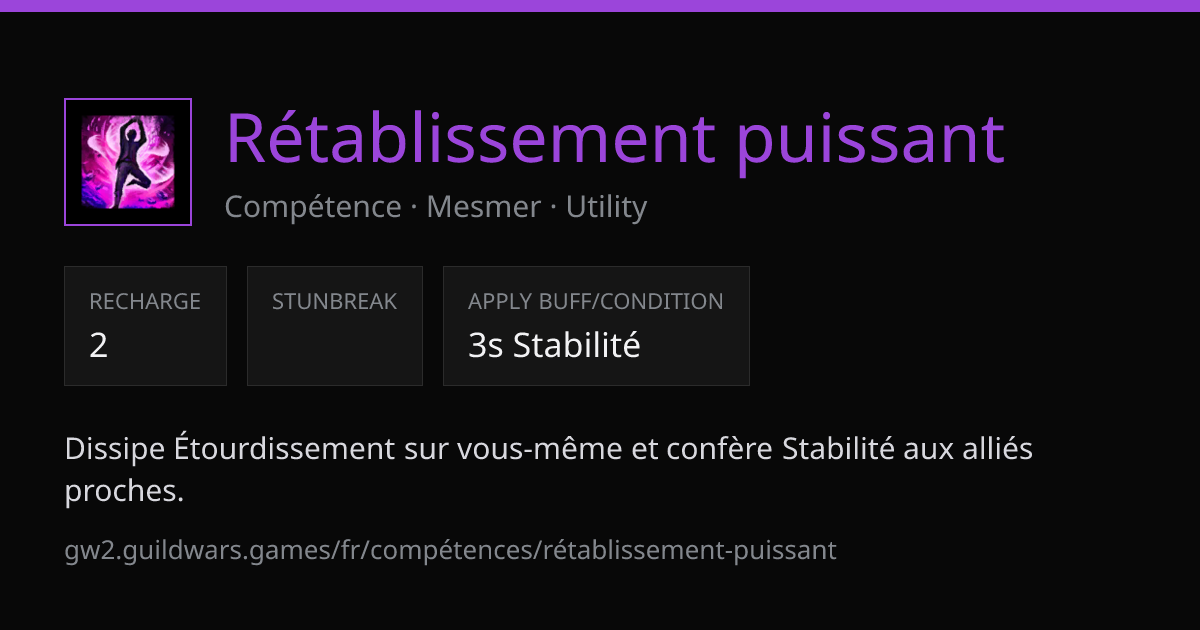Click the STUNBREAK heading text
The image size is (1200, 630).
[335, 301]
